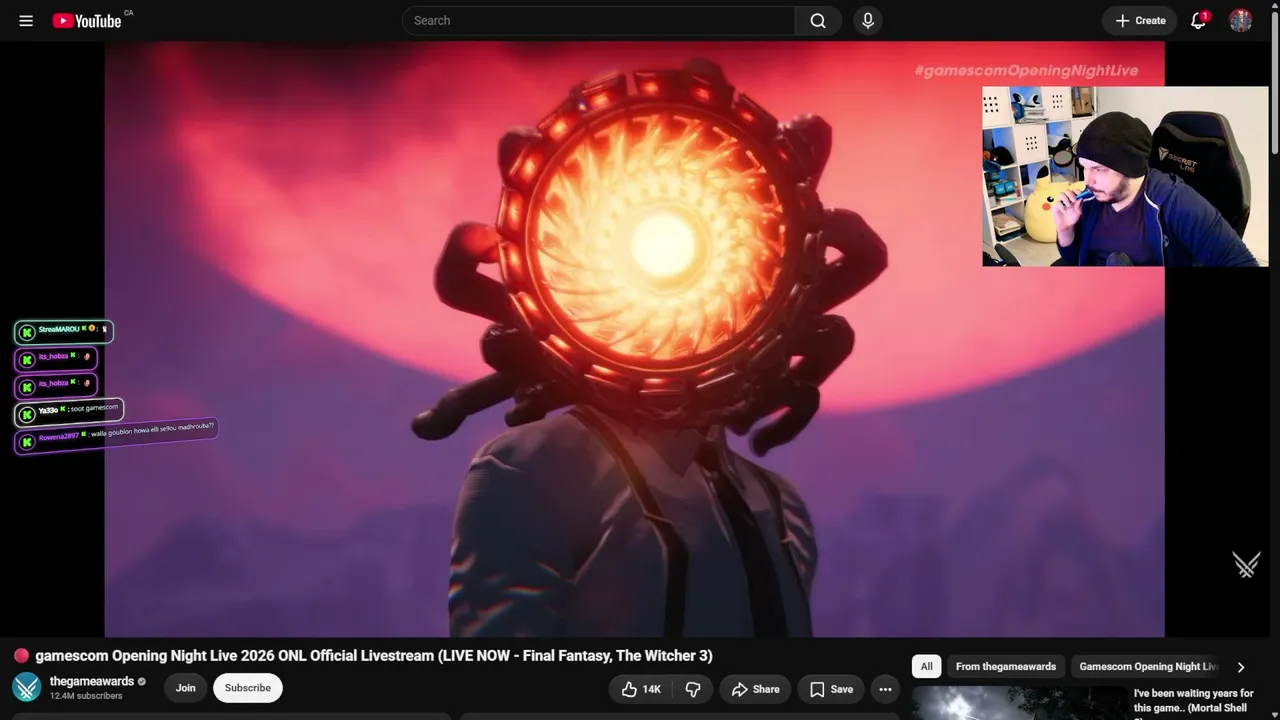This screenshot has width=1280, height=720.
Task: Save the video to a playlist
Action: [831, 689]
